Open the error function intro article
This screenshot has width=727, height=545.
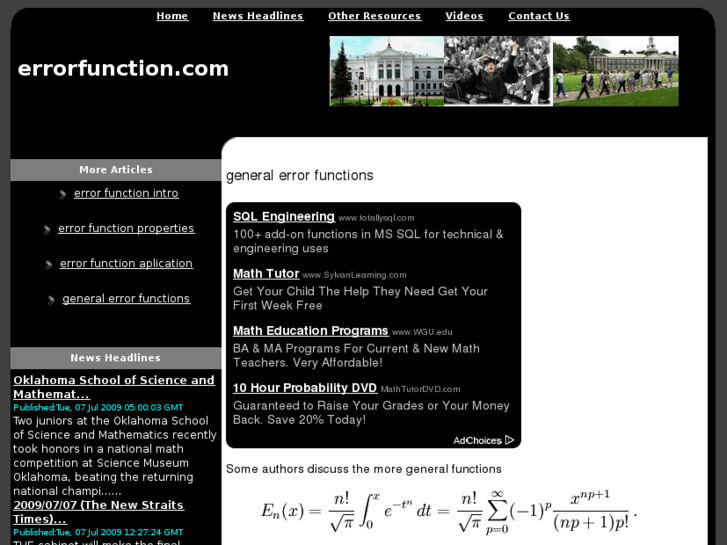click(126, 193)
